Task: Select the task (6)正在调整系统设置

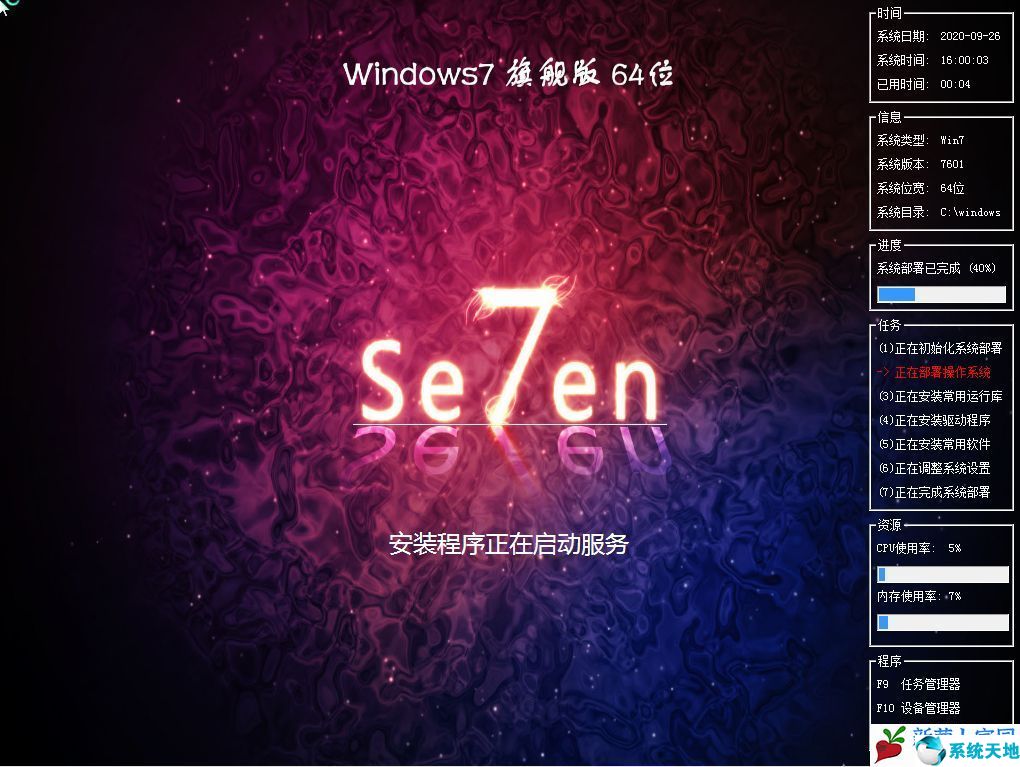Action: point(935,469)
